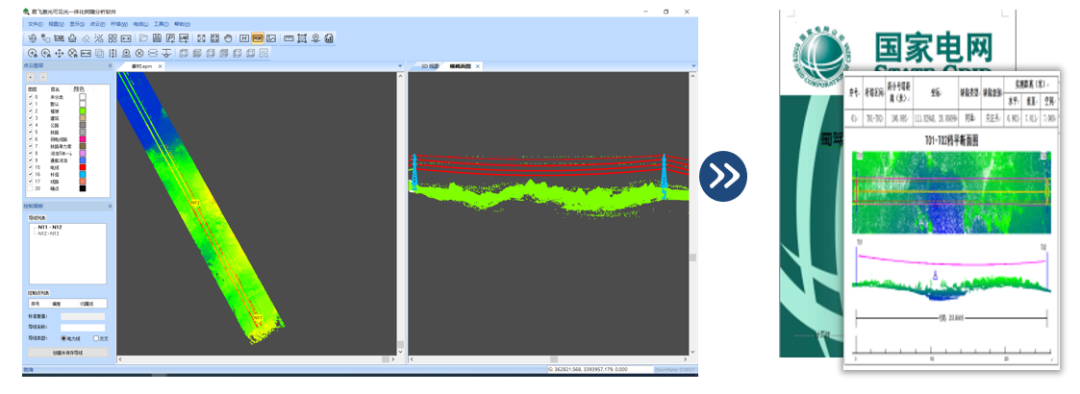Click the highlighted orange toolbar icon

click(x=258, y=38)
